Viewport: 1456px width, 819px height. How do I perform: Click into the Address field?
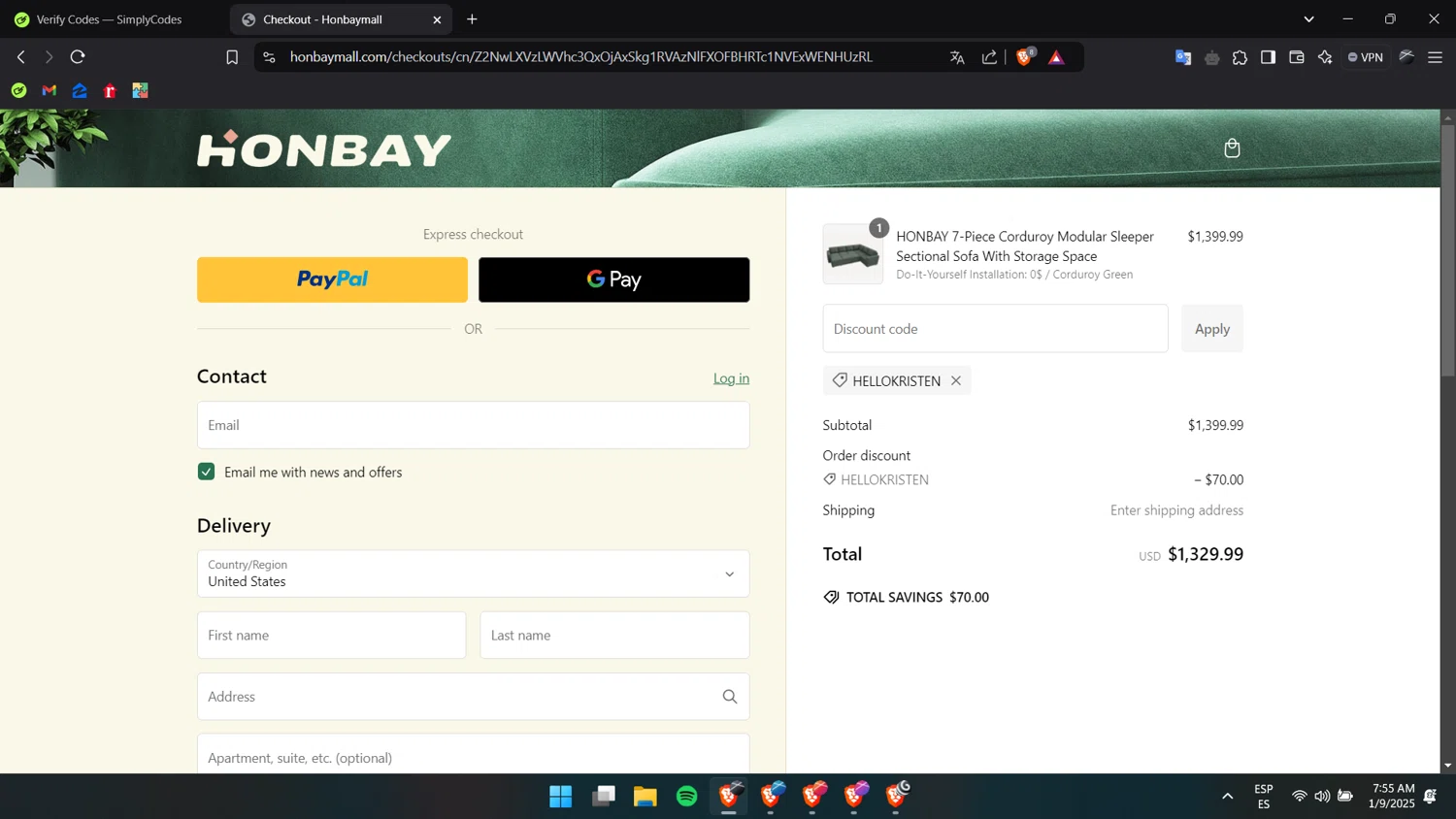tap(473, 697)
